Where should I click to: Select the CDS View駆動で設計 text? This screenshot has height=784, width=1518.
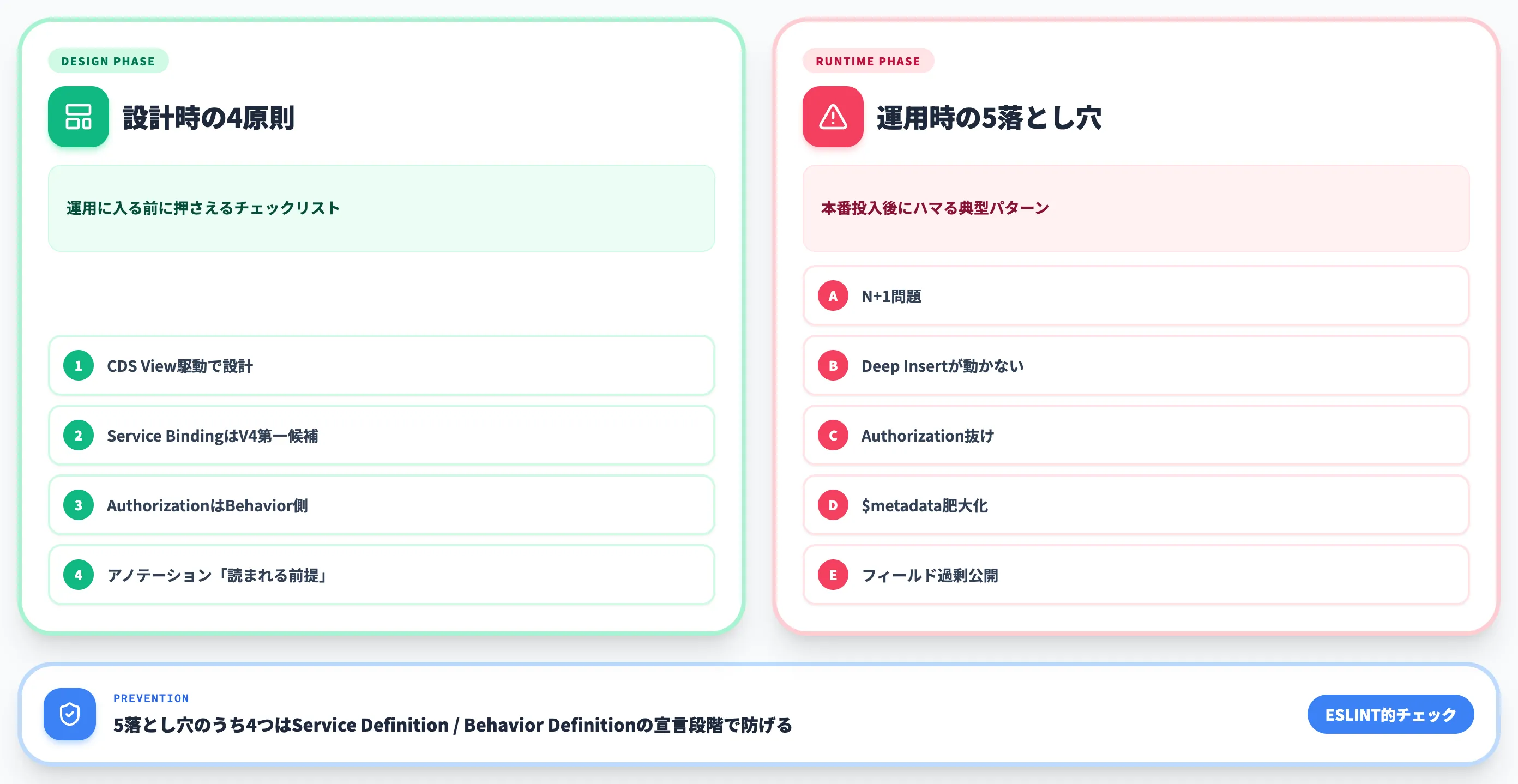[180, 366]
